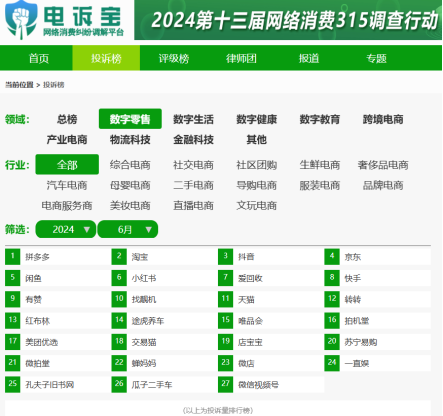Screen dimensions: 443x416
Task: Filter by 电商服务商 industry
Action: (67, 205)
